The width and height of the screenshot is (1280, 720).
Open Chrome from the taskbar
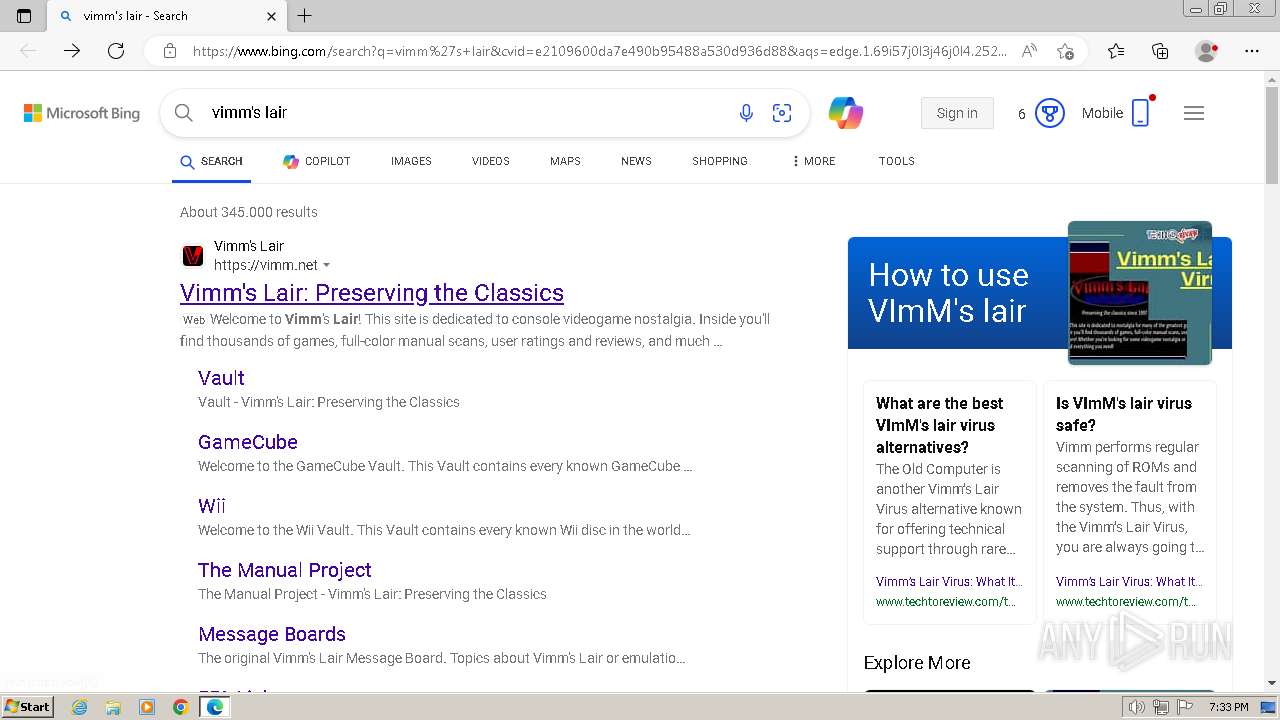[181, 707]
